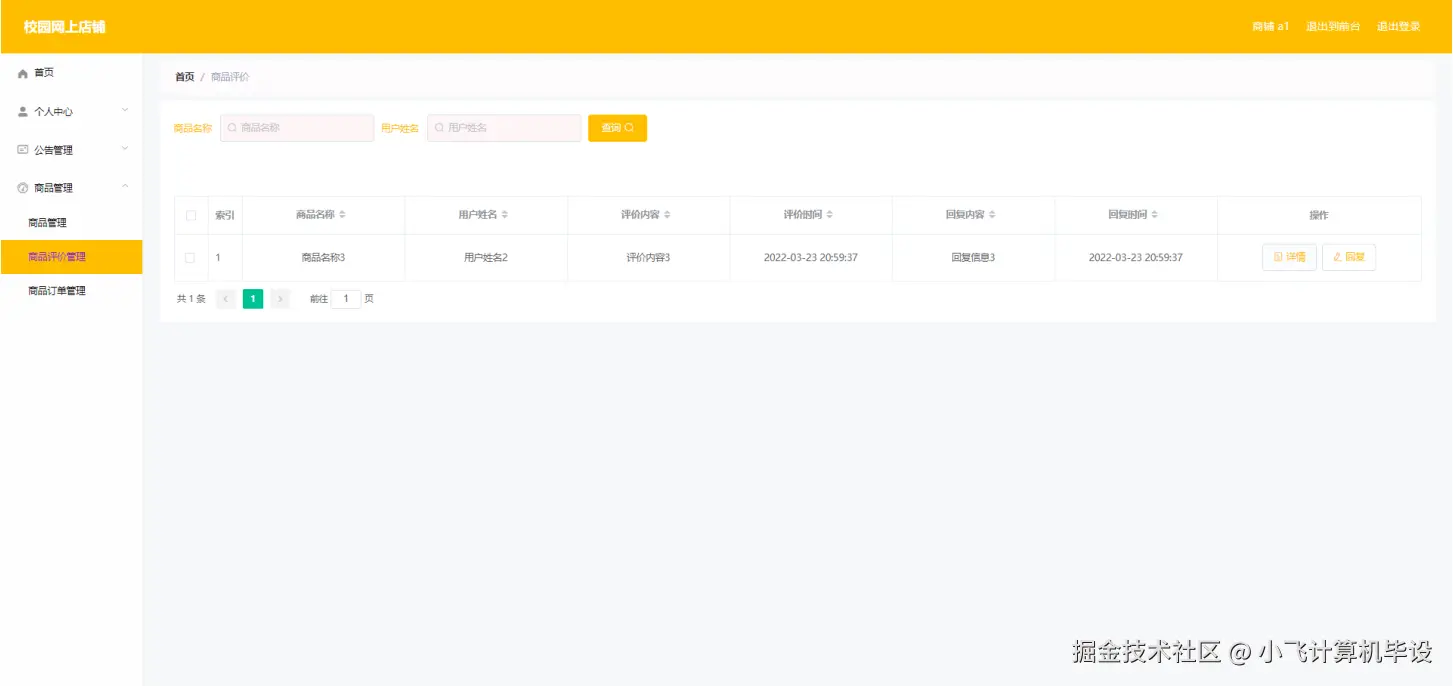Image resolution: width=1453 pixels, height=686 pixels.
Task: Focus the 用户姓名 search input
Action: (504, 128)
